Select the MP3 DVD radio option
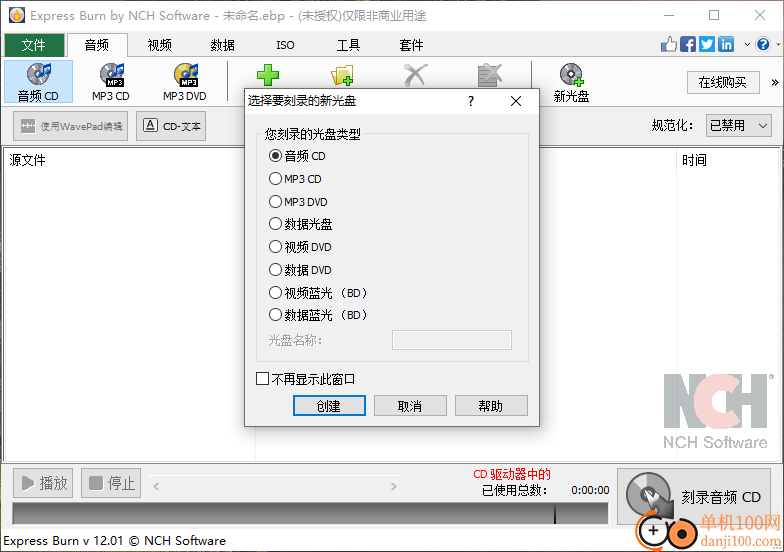Viewport: 784px width, 552px height. click(x=275, y=202)
